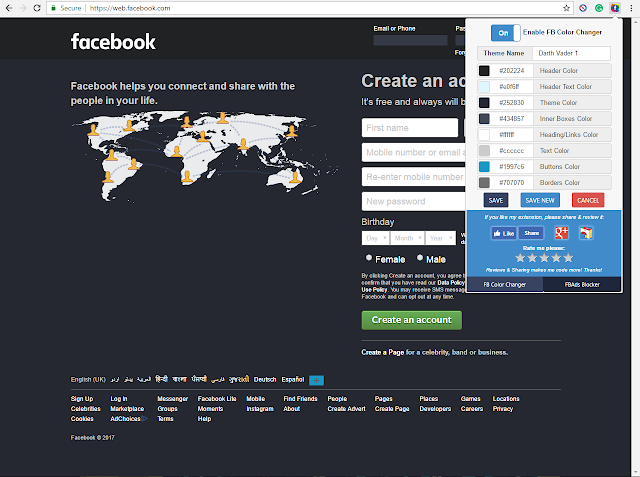Rate with the first star
The height and width of the screenshot is (477, 640).
coord(520,258)
